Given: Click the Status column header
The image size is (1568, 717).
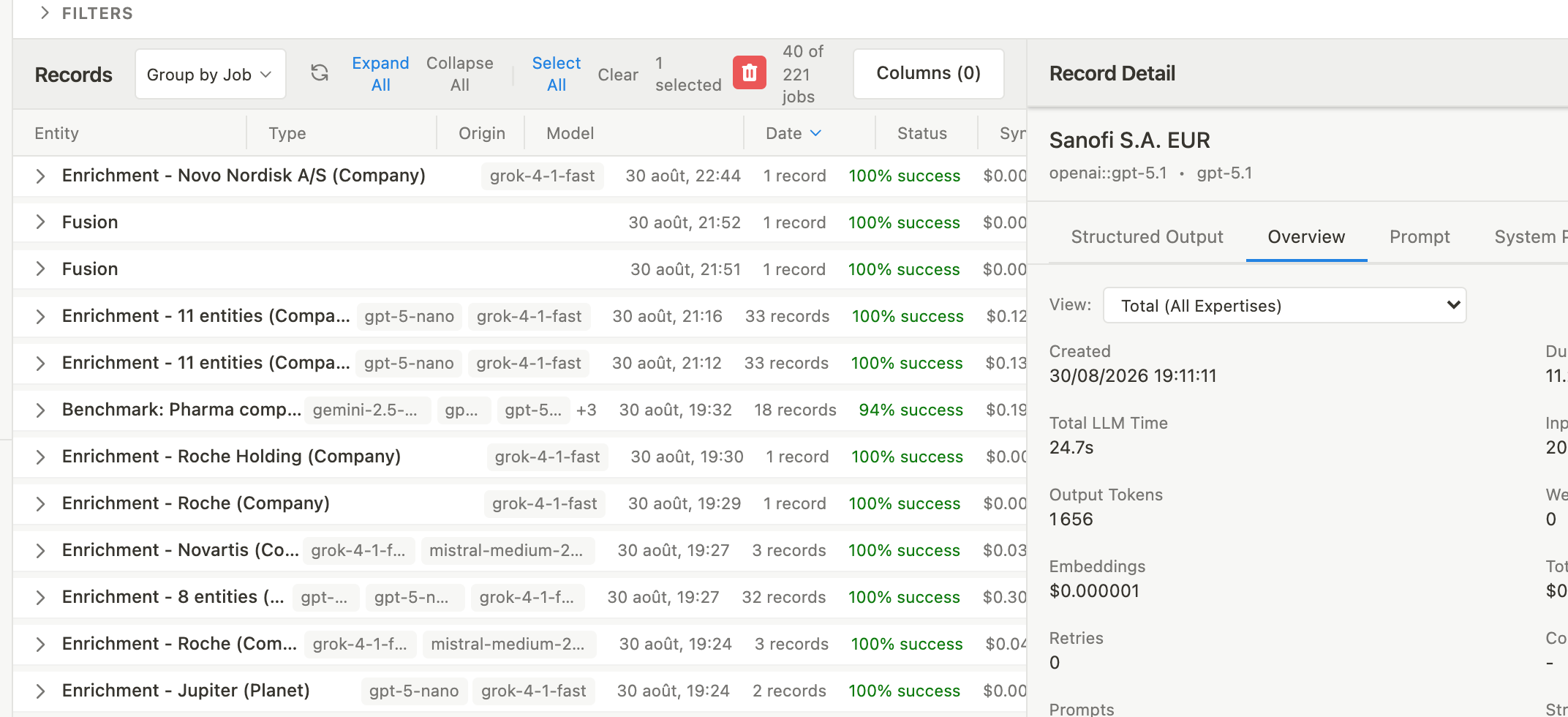Looking at the screenshot, I should (921, 133).
